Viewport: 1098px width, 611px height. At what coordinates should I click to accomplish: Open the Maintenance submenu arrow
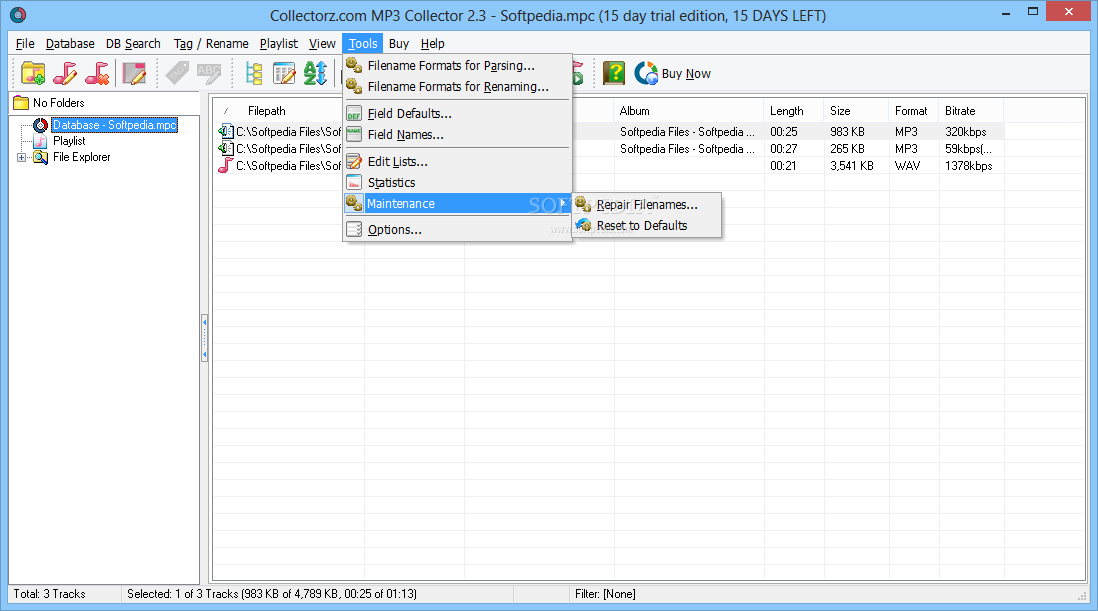563,204
